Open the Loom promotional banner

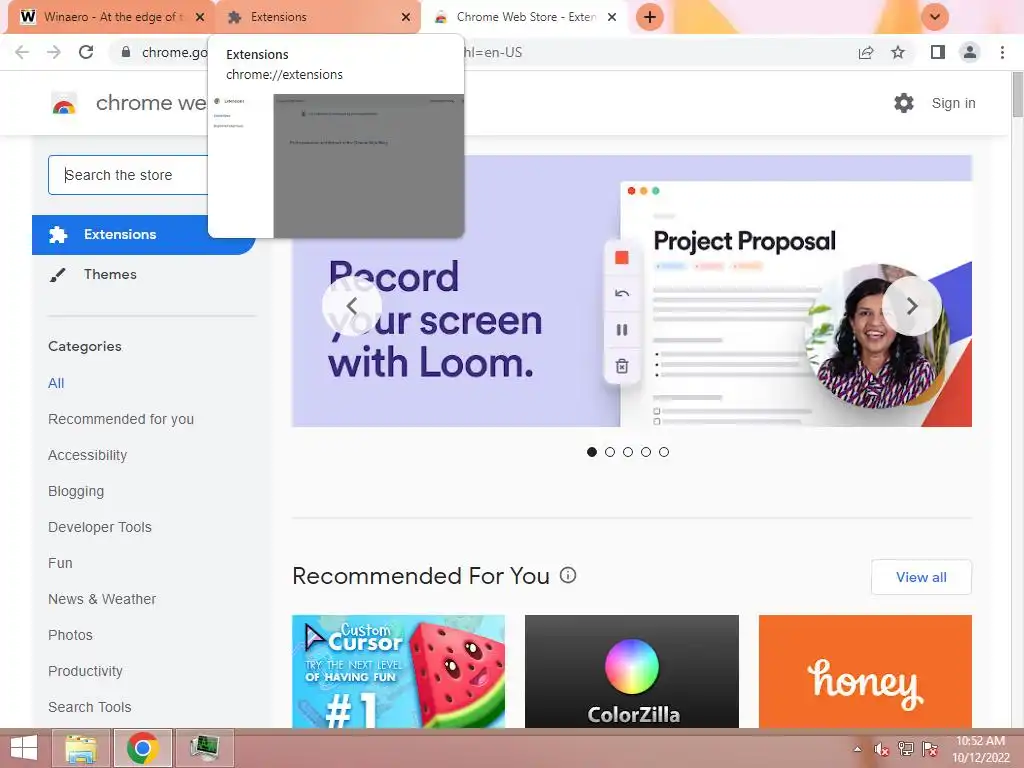pos(632,291)
